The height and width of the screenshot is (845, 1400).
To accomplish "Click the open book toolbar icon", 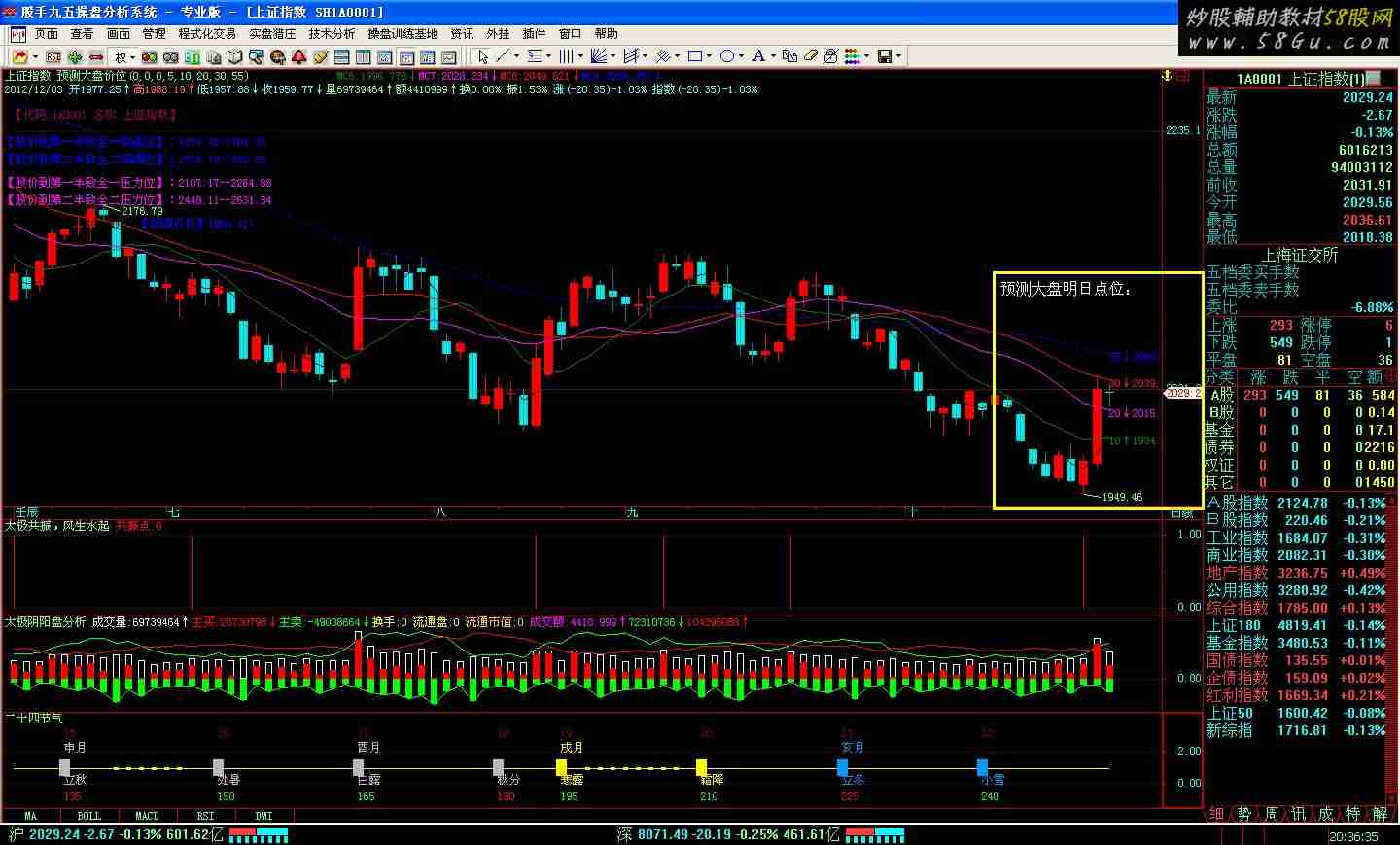I will click(x=234, y=57).
